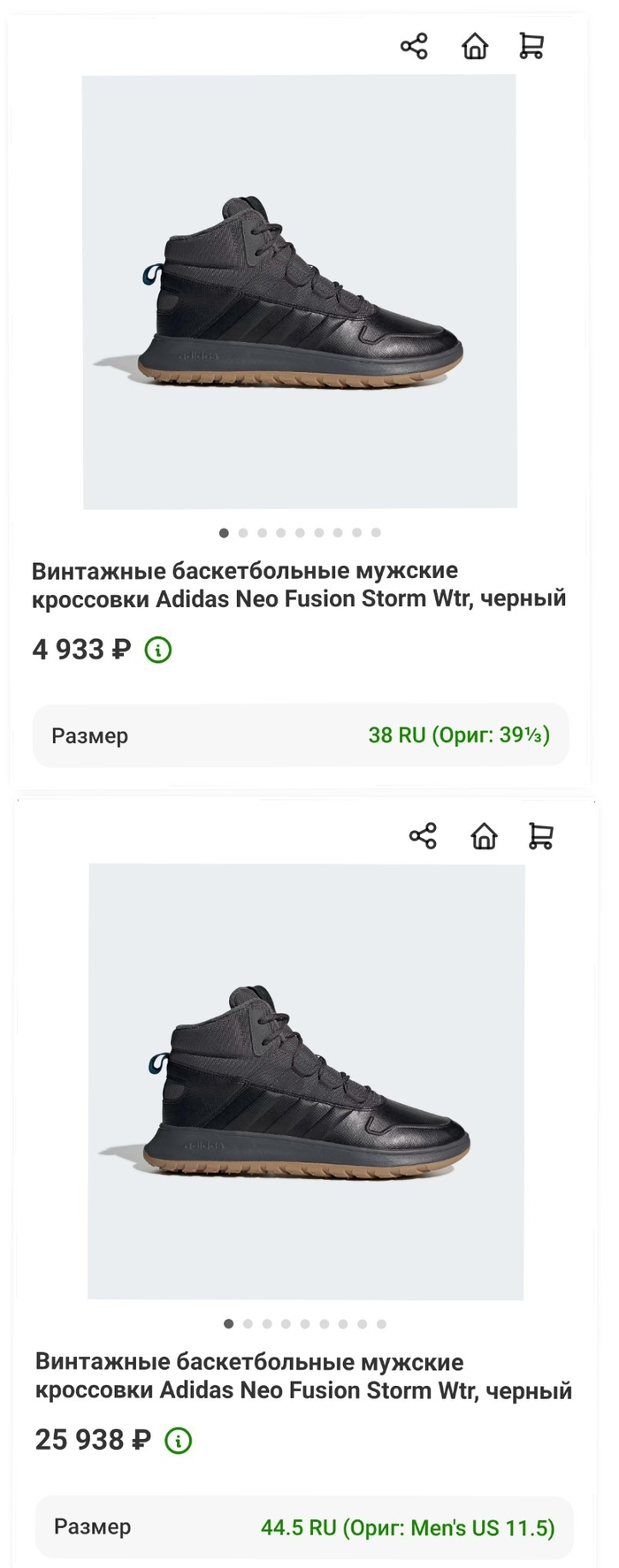Tap a middle dot in the image pagination
Image resolution: width=619 pixels, height=1568 pixels.
[x=300, y=533]
